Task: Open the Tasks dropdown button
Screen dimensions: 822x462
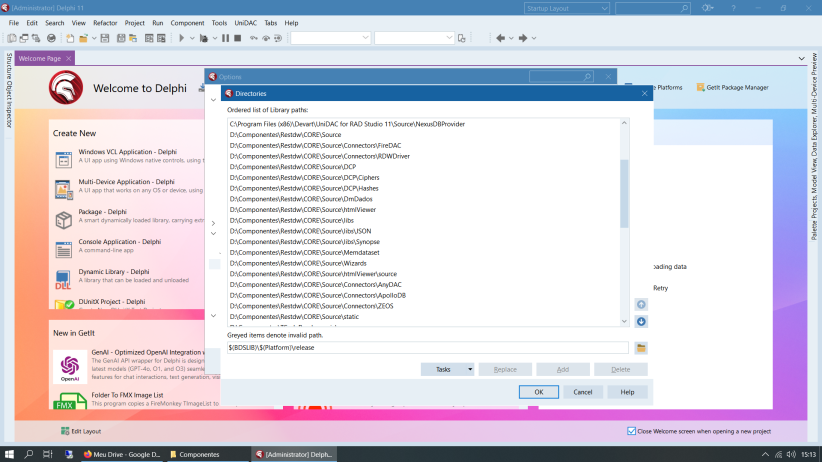Action: coord(447,369)
